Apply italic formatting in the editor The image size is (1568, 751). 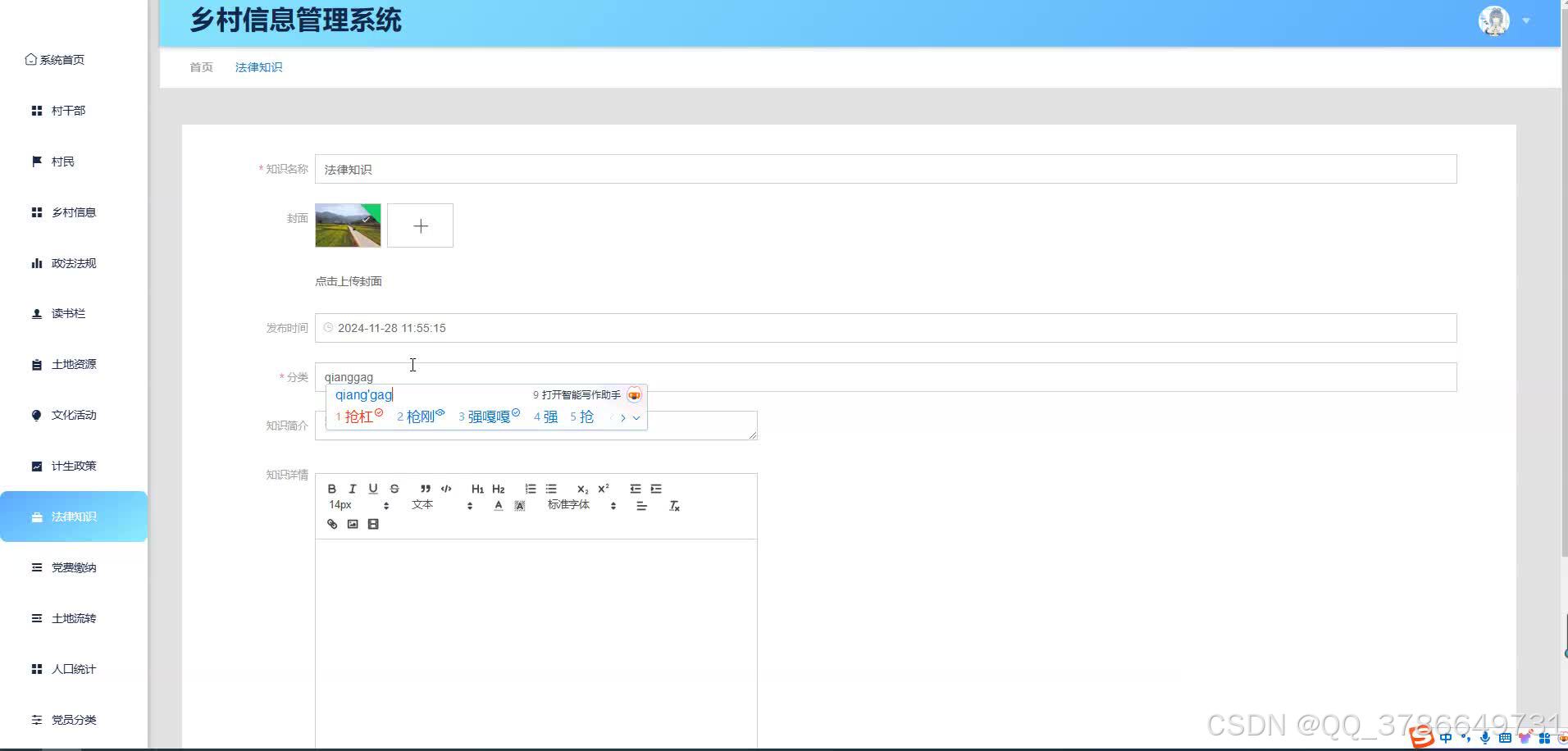pyautogui.click(x=353, y=489)
